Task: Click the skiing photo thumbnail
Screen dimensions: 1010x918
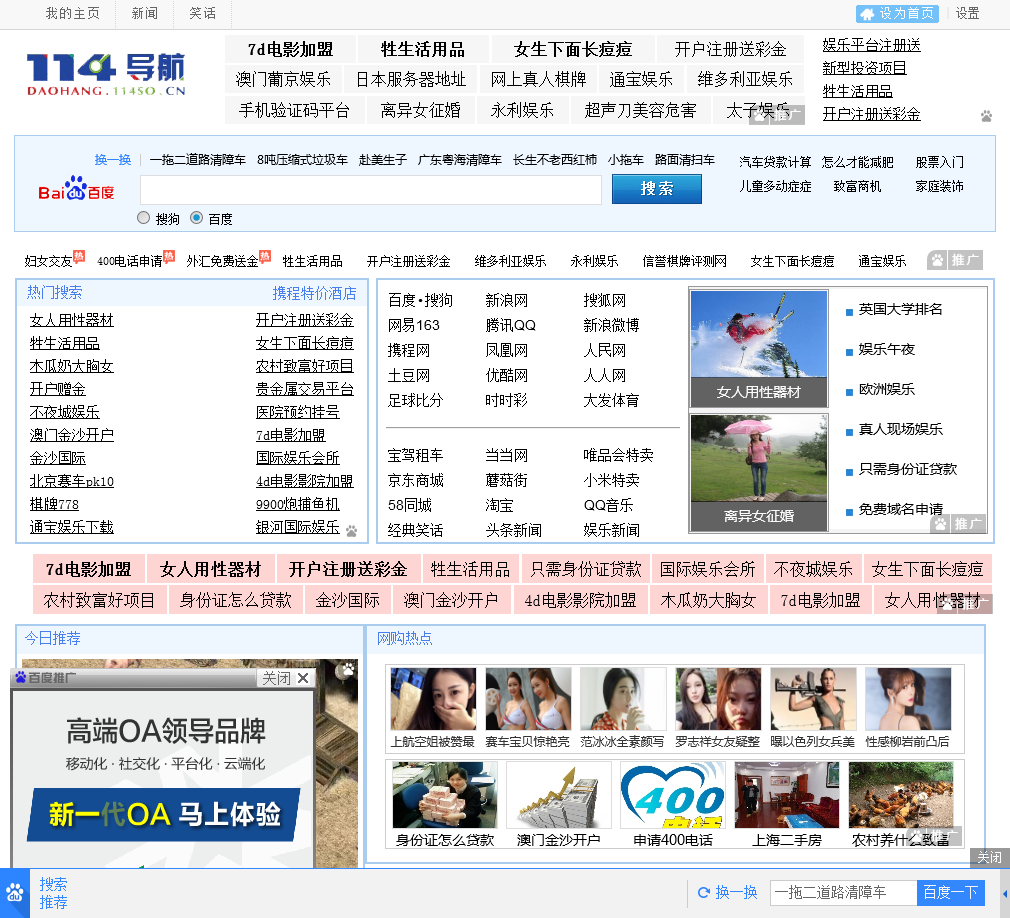Action: 759,334
